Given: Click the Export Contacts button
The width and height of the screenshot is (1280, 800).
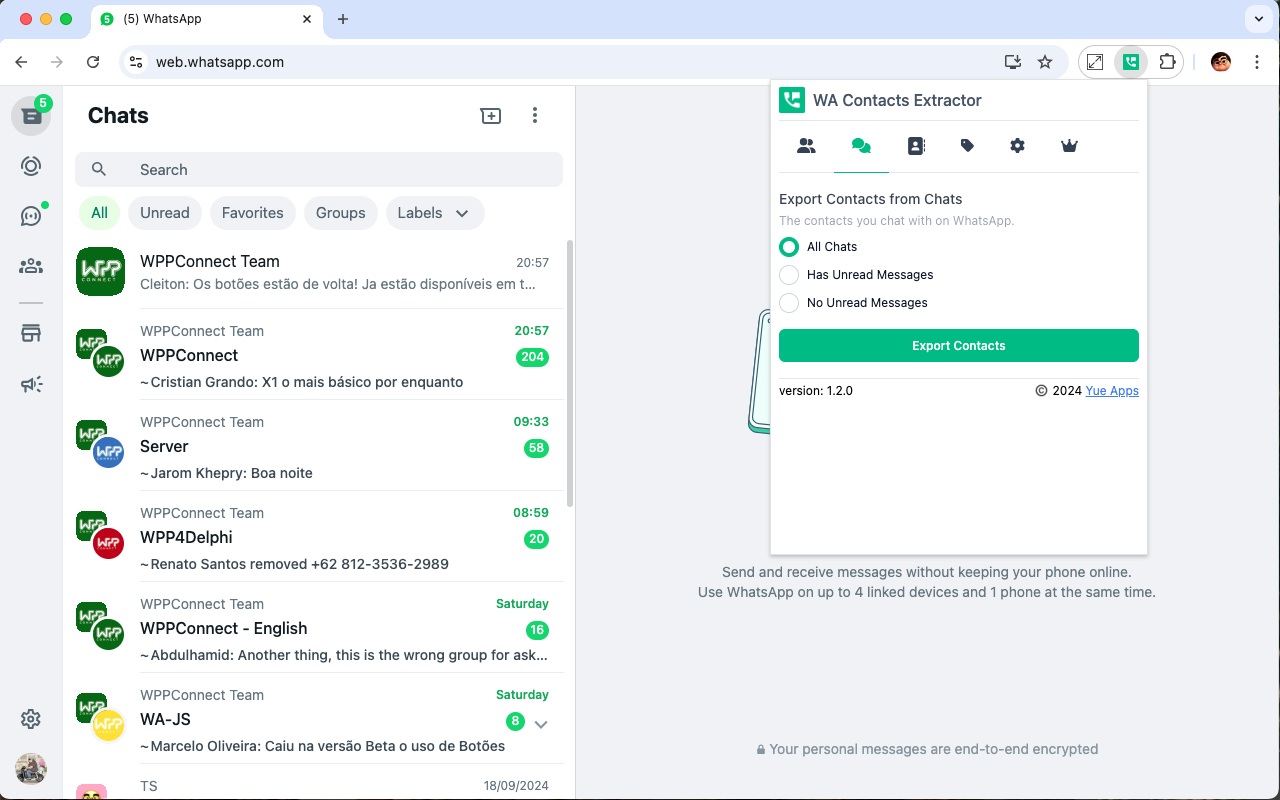Looking at the screenshot, I should (959, 345).
